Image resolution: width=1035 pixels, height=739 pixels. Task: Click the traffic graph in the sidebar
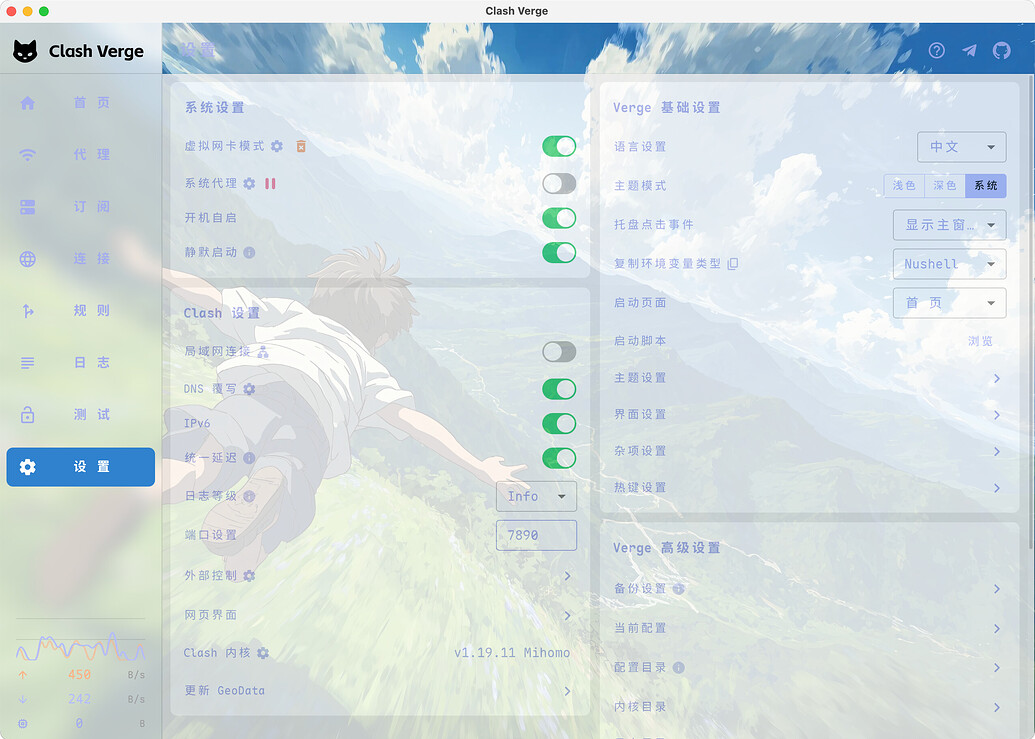point(81,646)
